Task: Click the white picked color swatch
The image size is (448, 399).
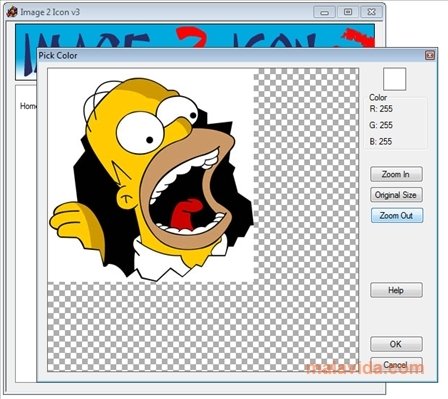Action: (394, 79)
